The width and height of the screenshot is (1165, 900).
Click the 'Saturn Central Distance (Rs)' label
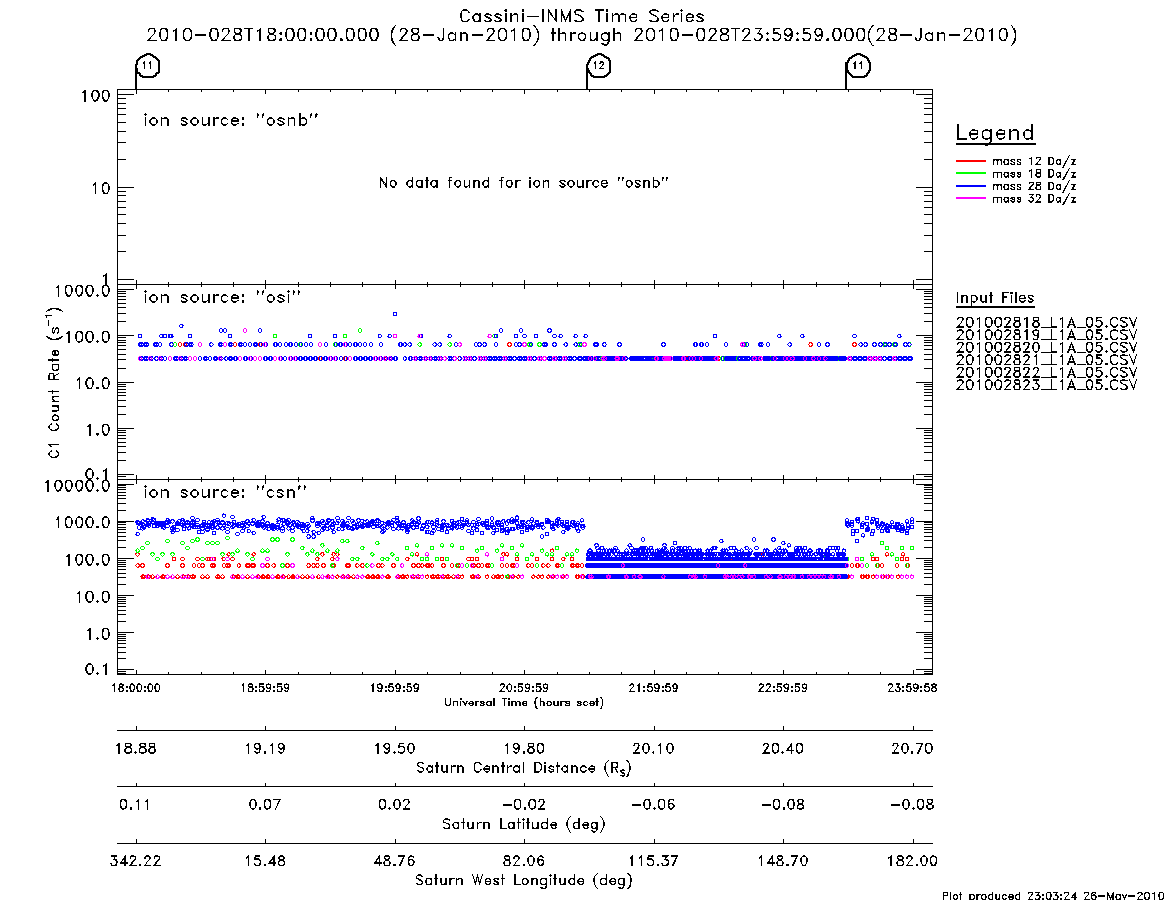click(524, 768)
